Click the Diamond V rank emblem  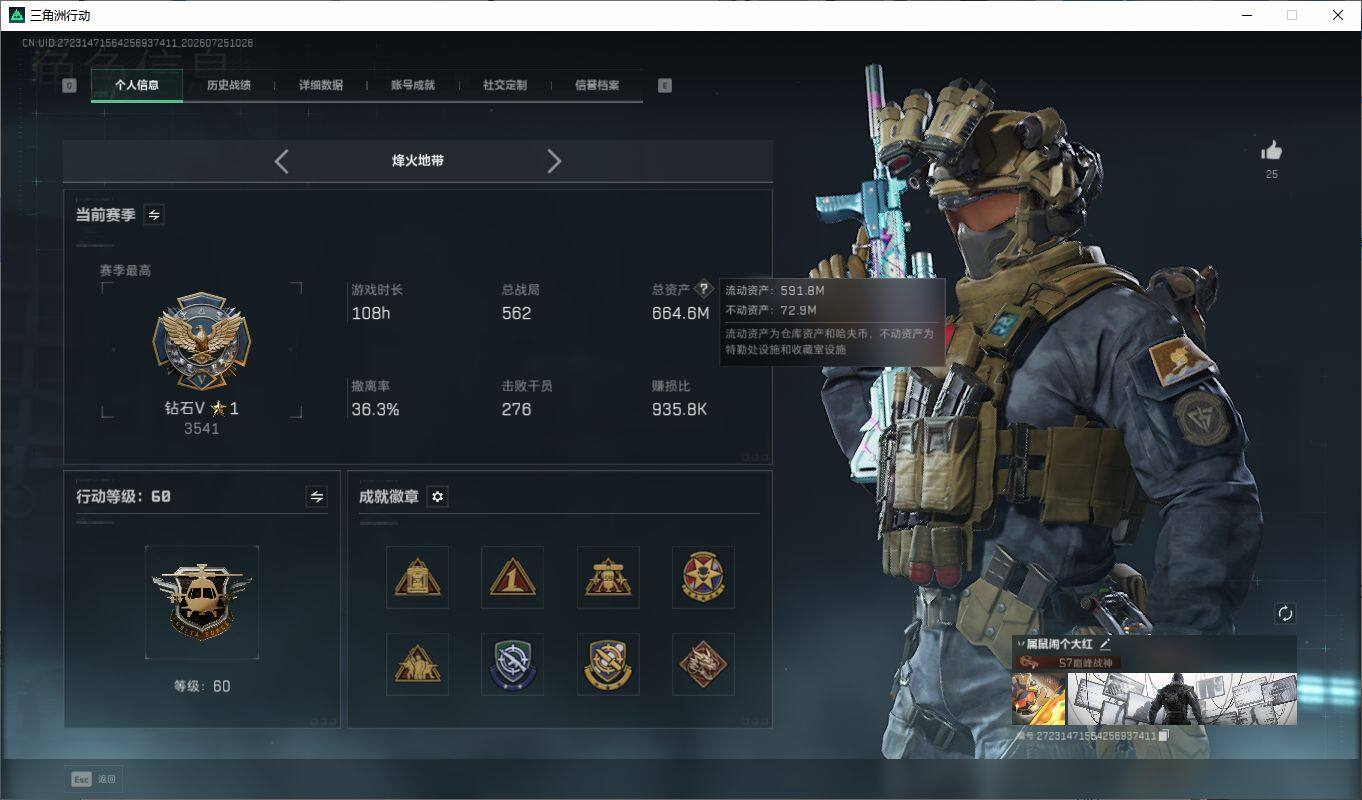tap(201, 342)
